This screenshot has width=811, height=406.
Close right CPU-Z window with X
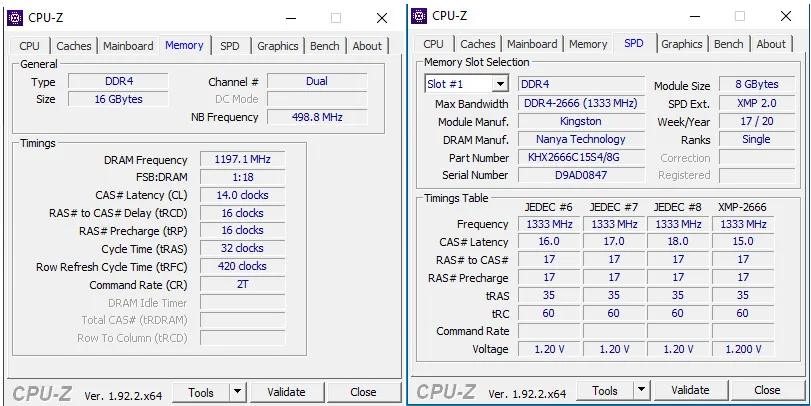[x=786, y=16]
